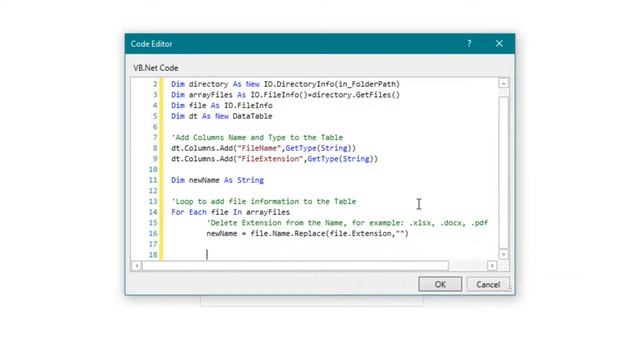
Task: Click line number 10 in gutter
Action: [153, 169]
